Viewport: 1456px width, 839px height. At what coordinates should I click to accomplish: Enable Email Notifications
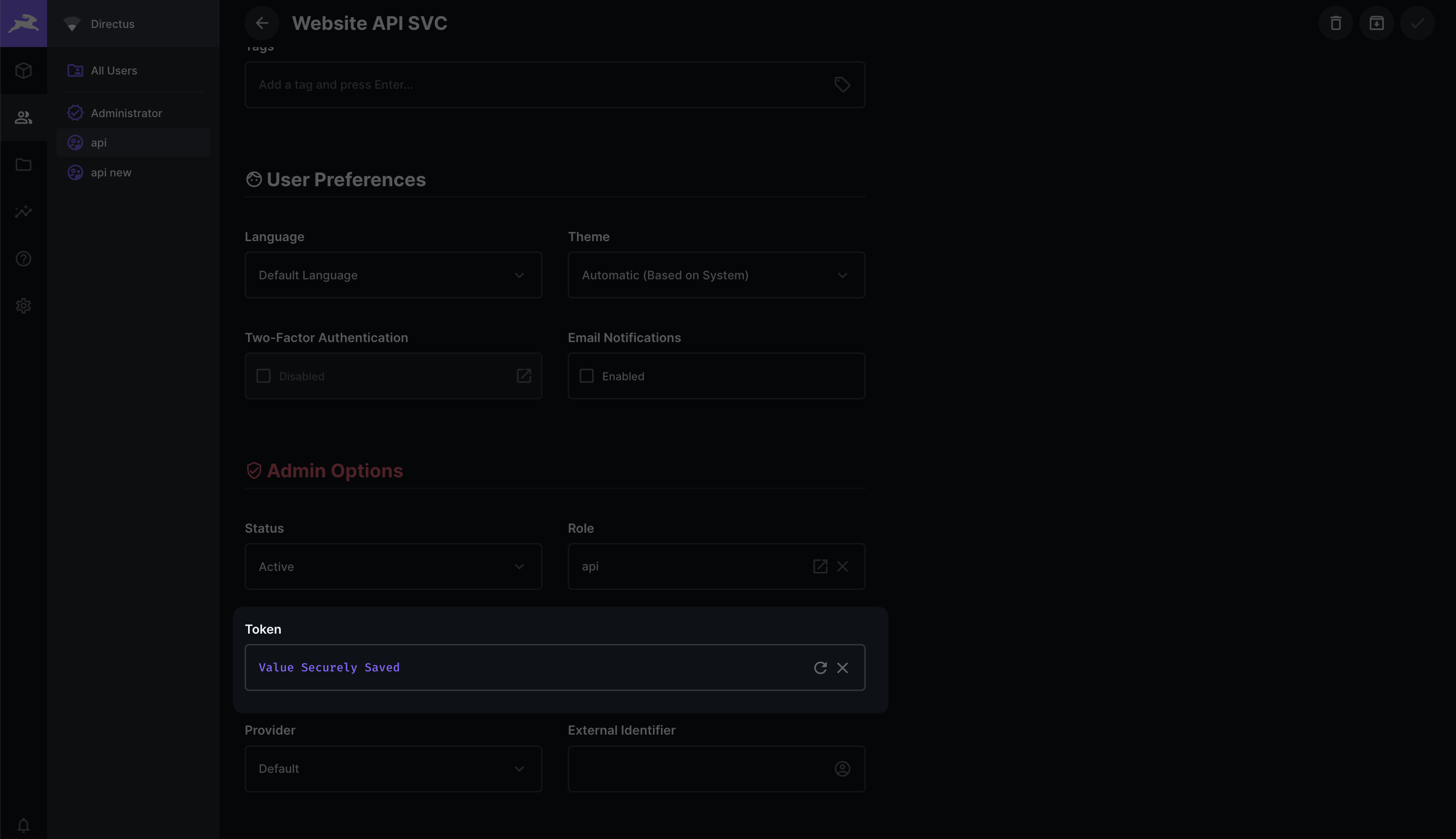tap(586, 376)
